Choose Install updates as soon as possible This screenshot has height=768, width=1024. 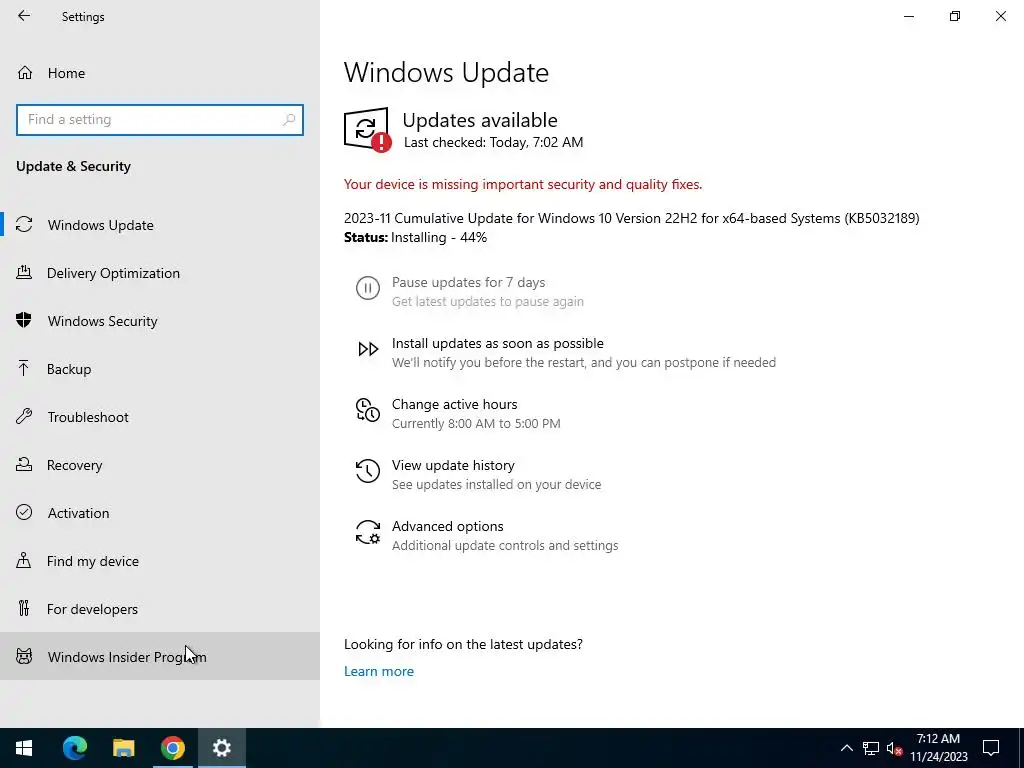point(498,343)
